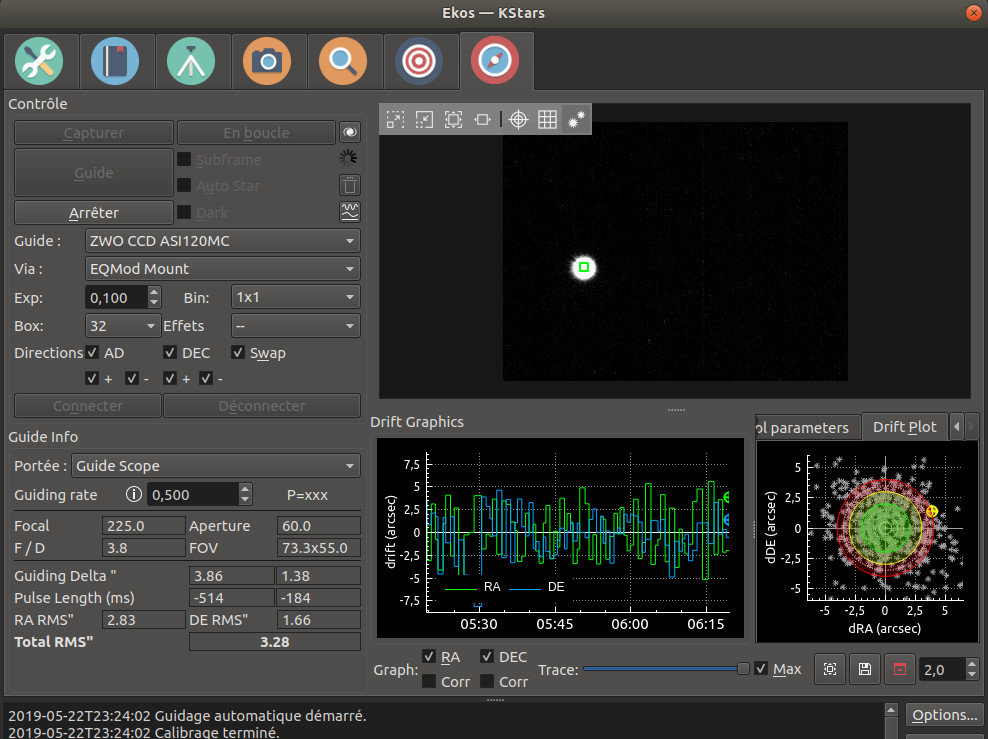
Task: Click the zoom-in icon above guide image
Action: (x=396, y=119)
